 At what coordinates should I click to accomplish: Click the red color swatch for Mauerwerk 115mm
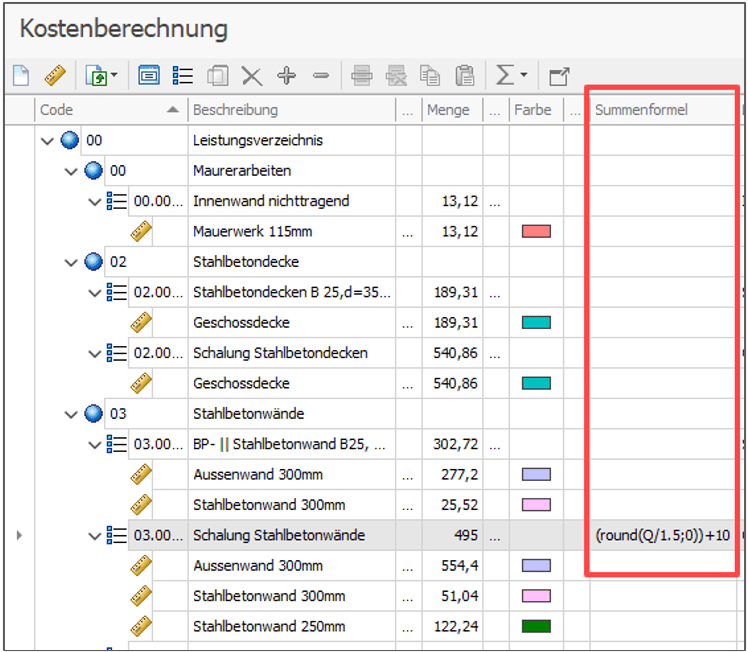[x=536, y=232]
